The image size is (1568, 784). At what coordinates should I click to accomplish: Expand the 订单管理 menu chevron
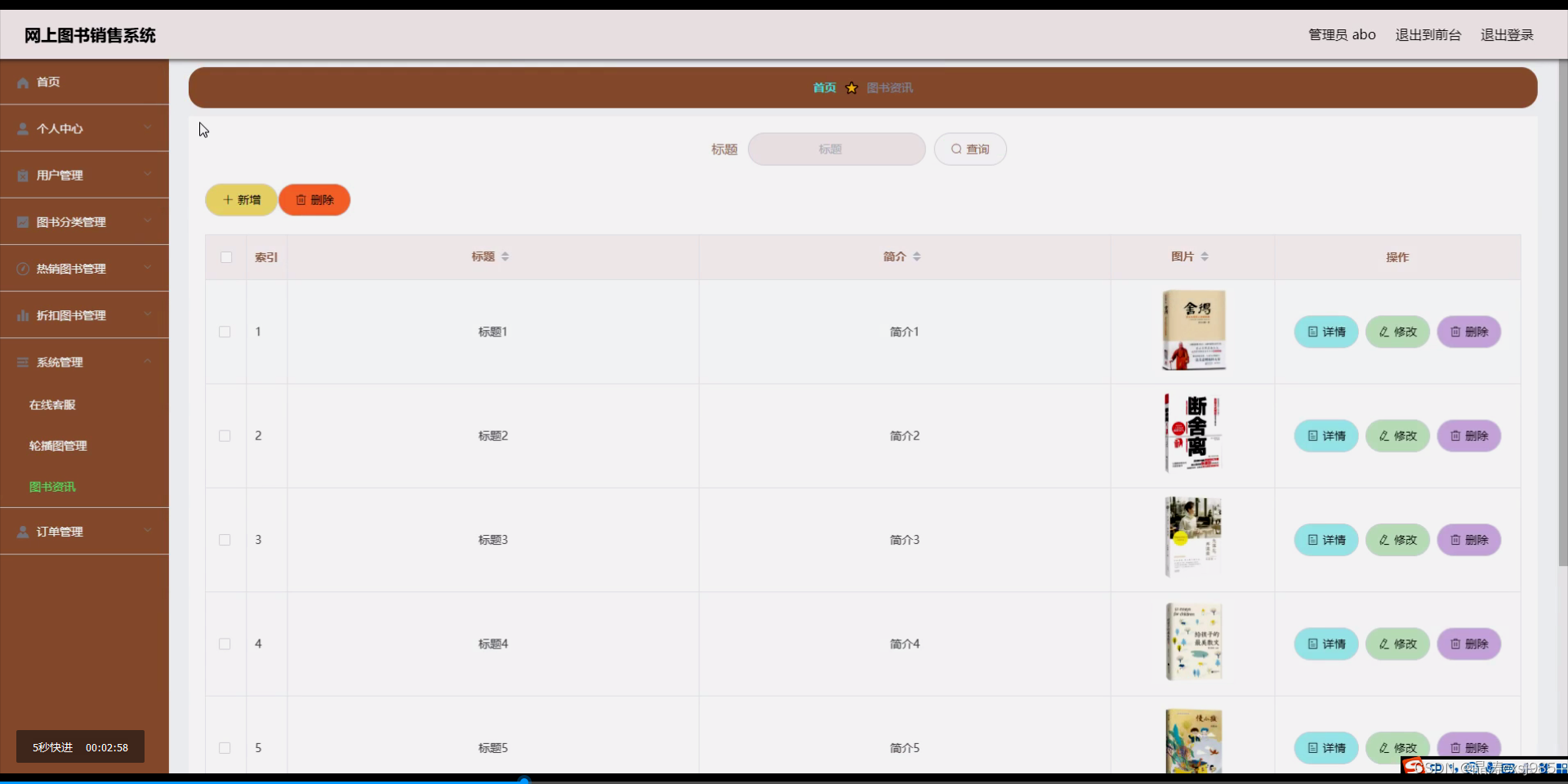(148, 531)
